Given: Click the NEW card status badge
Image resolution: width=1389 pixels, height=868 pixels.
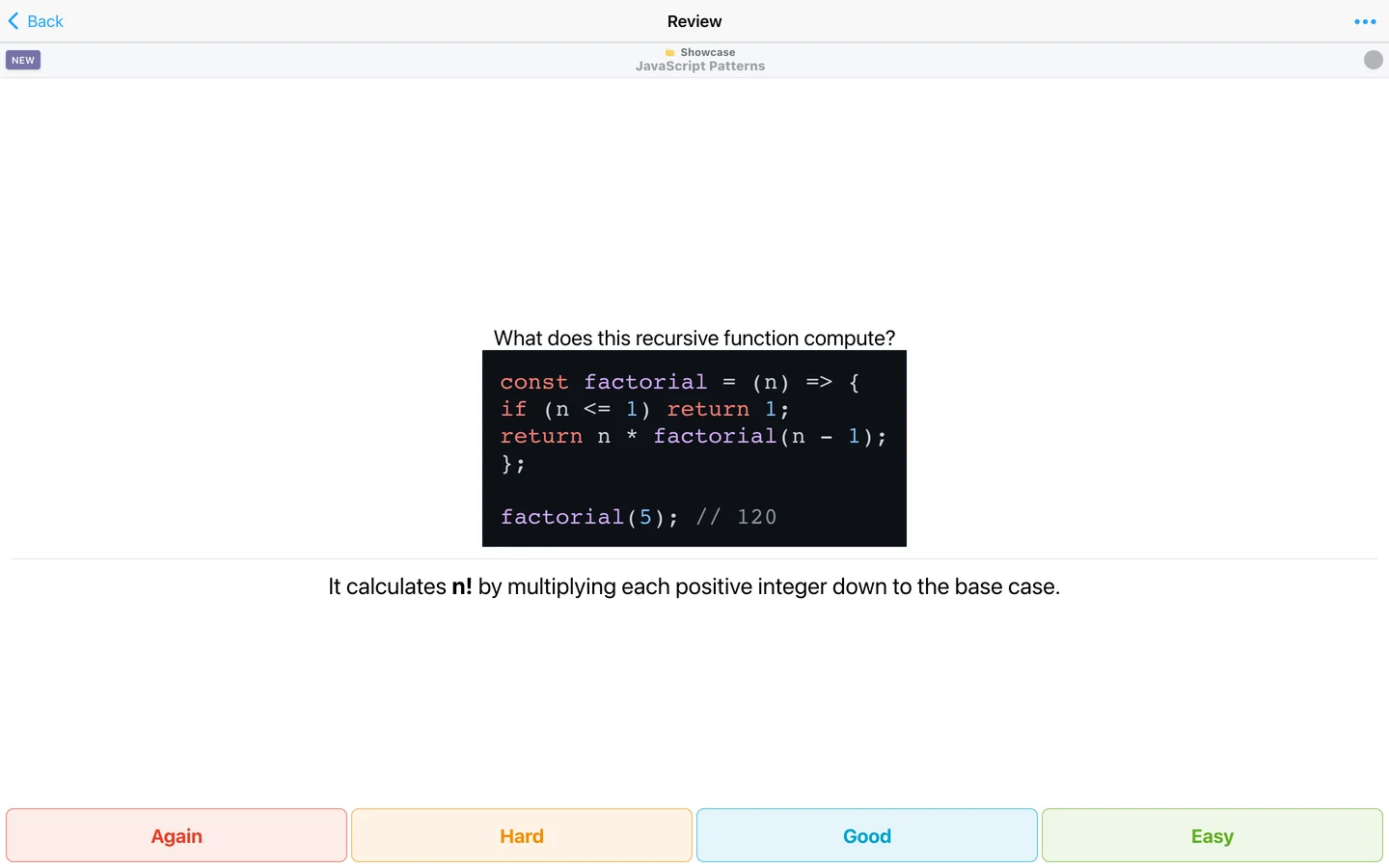Looking at the screenshot, I should tap(23, 60).
